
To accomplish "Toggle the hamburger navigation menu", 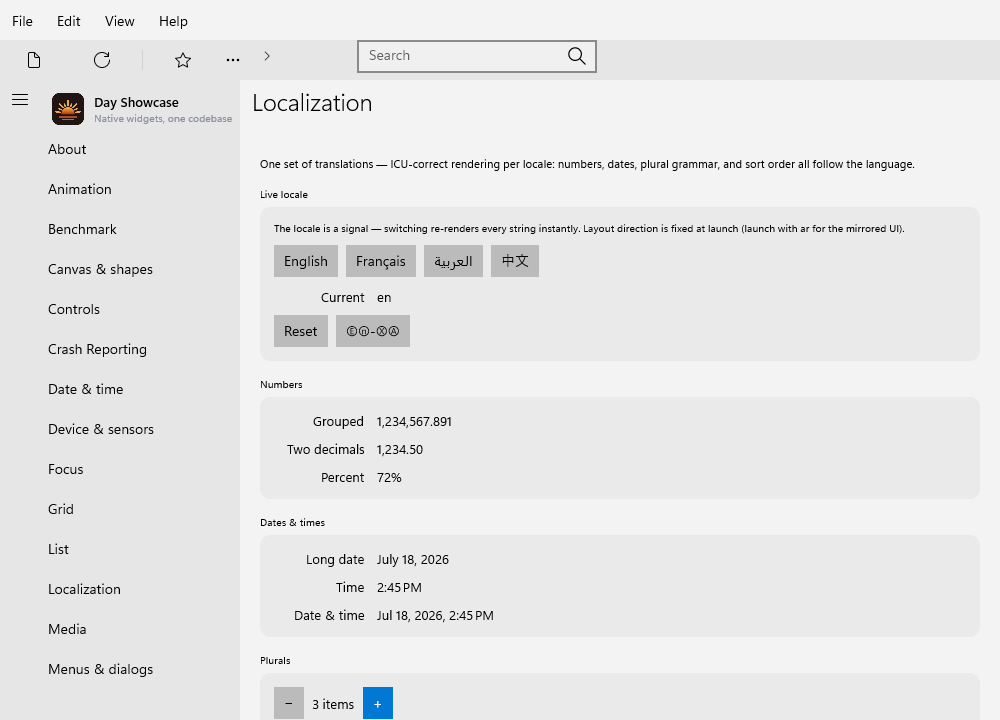I will click(20, 99).
